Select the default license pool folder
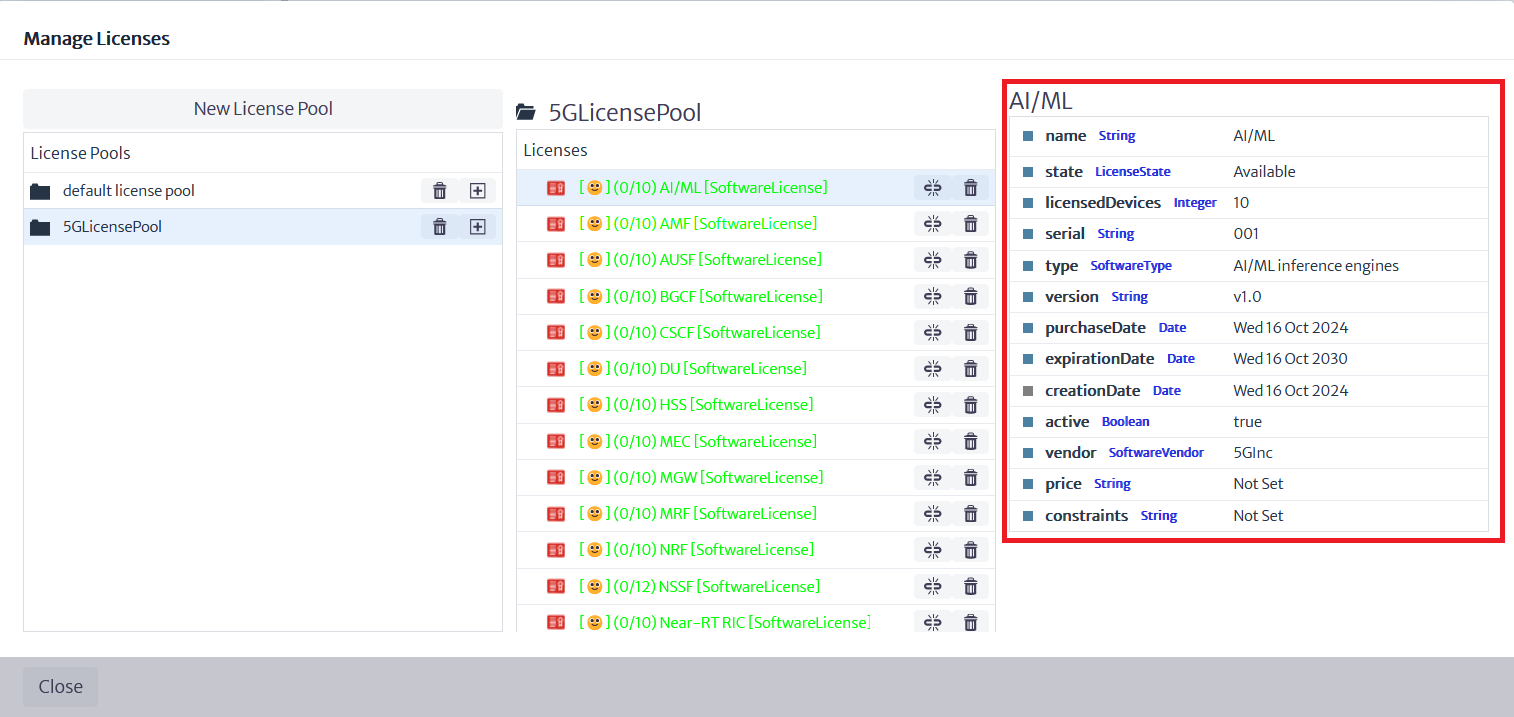This screenshot has width=1514, height=717. coord(128,191)
